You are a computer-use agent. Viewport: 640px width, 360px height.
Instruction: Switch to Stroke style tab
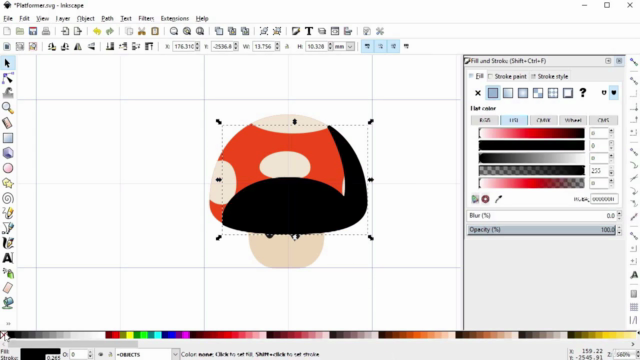click(549, 76)
